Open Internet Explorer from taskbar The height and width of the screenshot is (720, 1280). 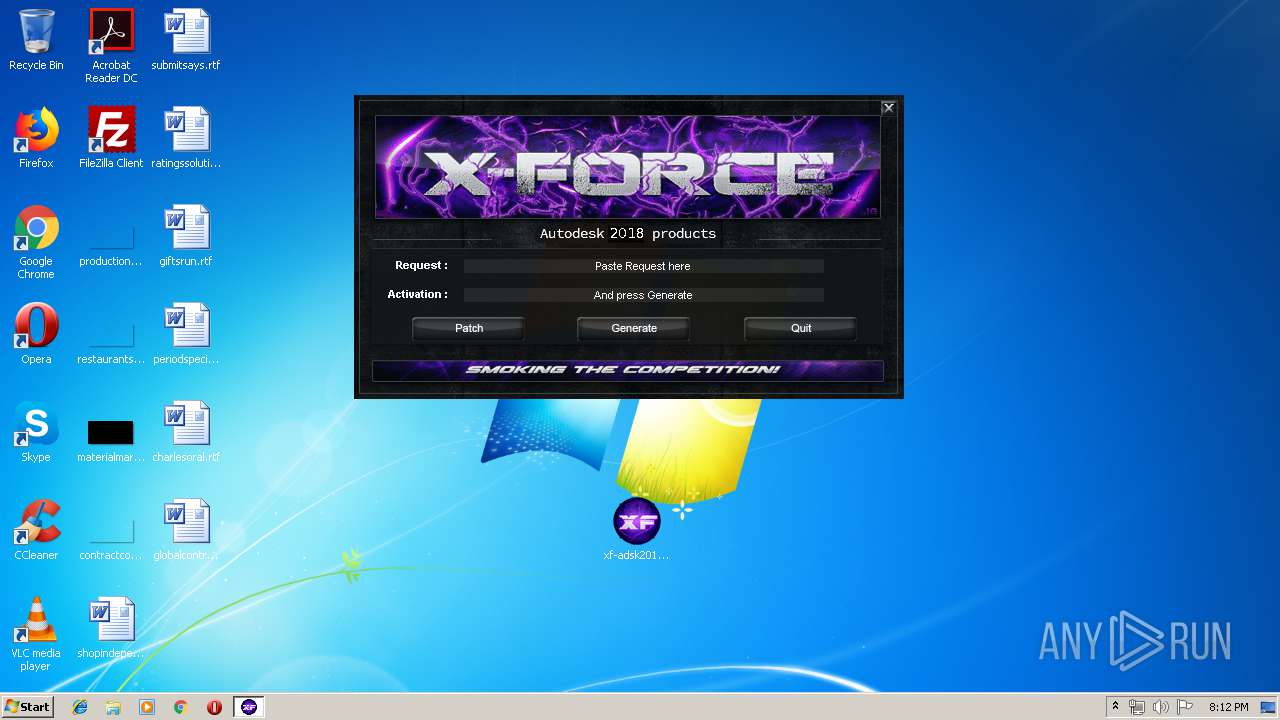(80, 707)
